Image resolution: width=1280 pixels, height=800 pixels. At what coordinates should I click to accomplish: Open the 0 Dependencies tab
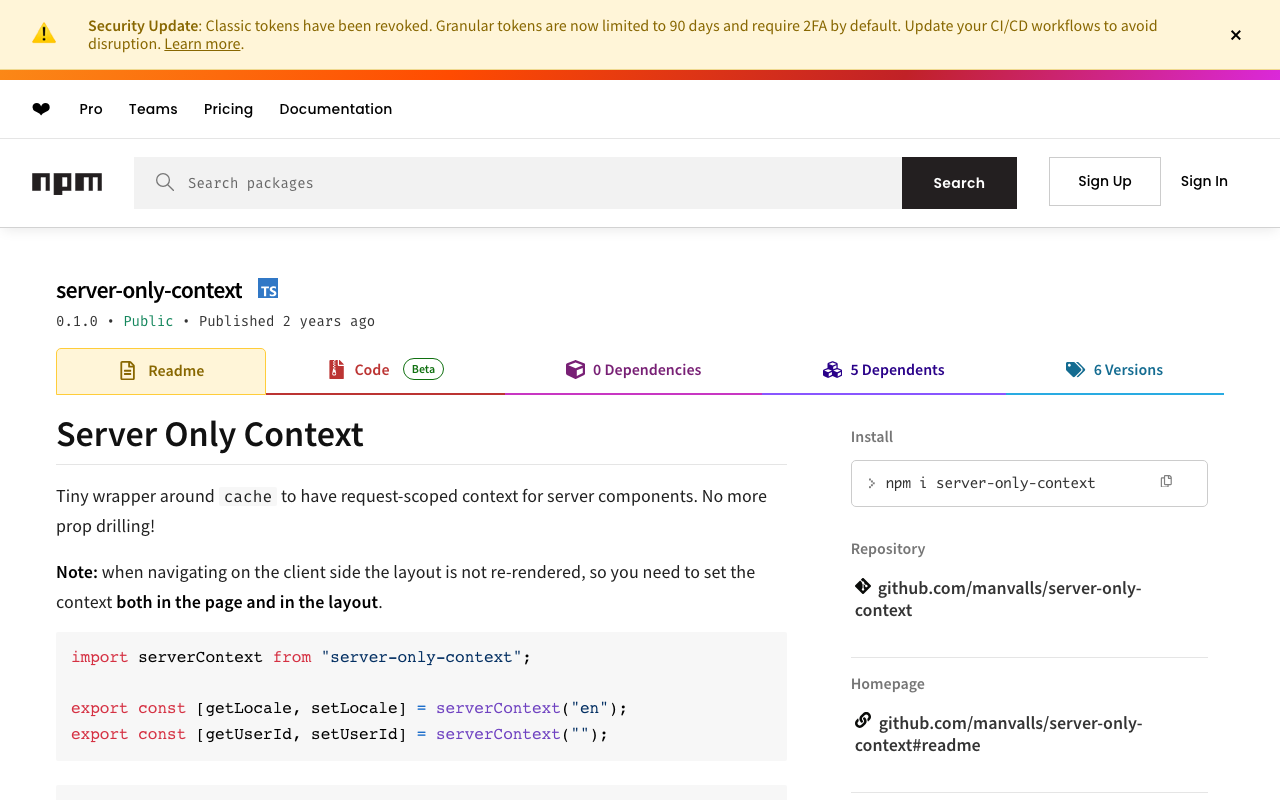pyautogui.click(x=634, y=370)
